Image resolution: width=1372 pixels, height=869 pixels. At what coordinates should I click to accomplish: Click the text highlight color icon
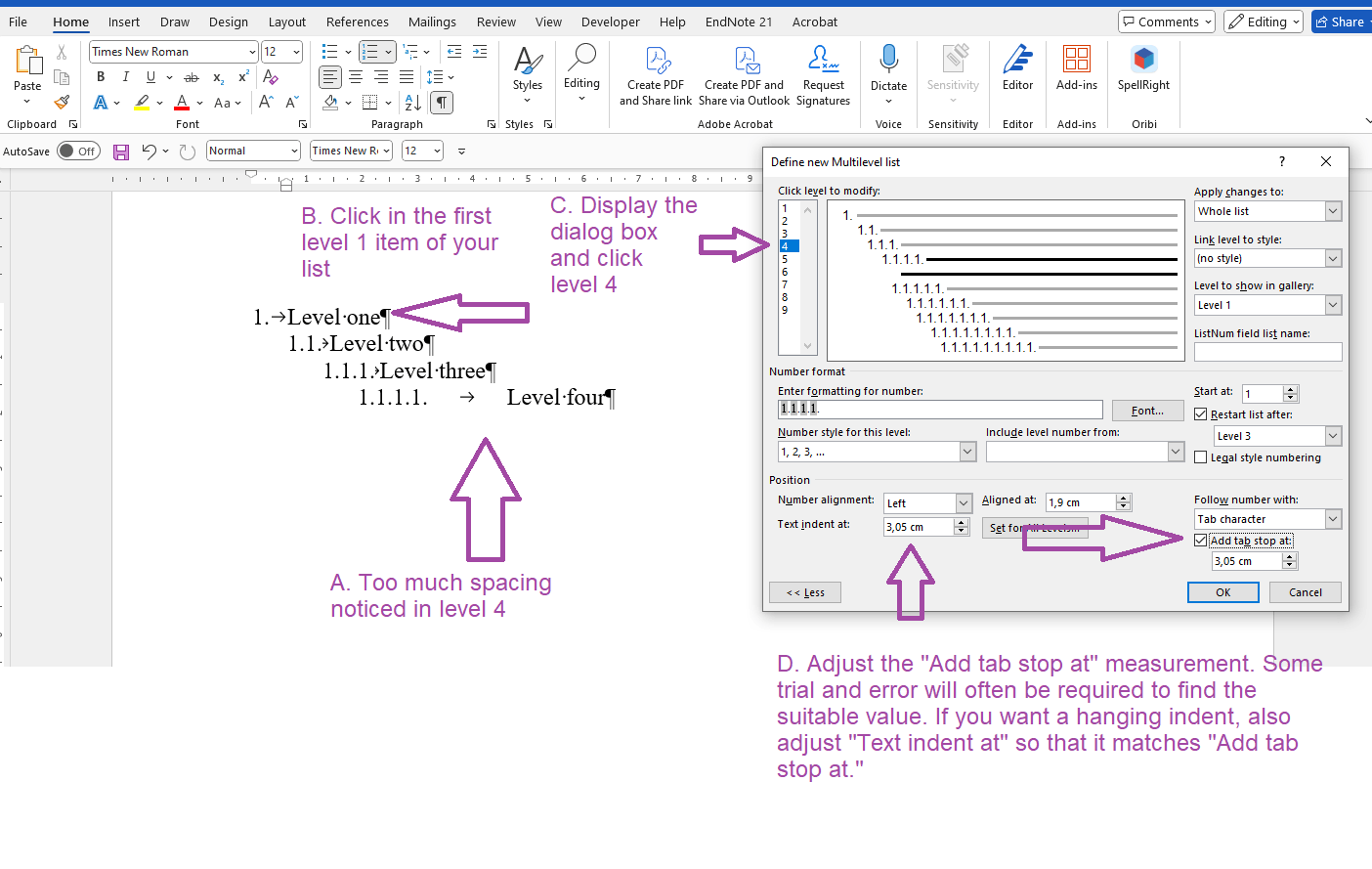tap(143, 102)
